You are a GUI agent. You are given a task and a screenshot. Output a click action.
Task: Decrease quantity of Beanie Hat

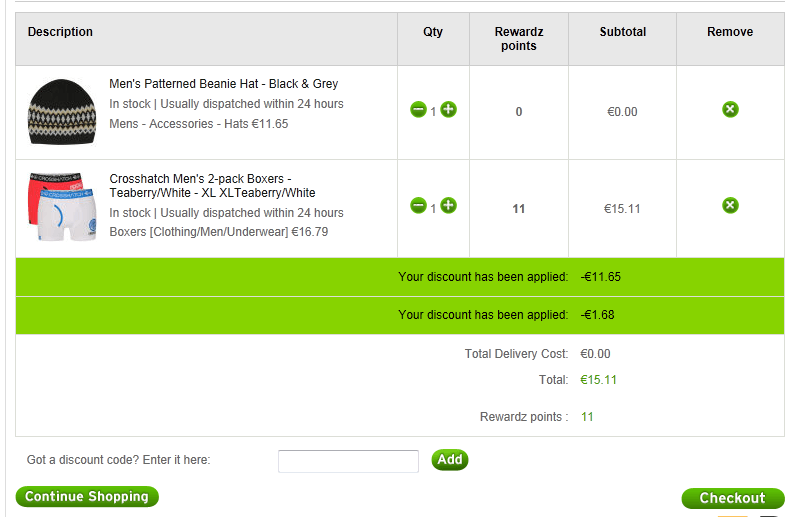point(418,109)
